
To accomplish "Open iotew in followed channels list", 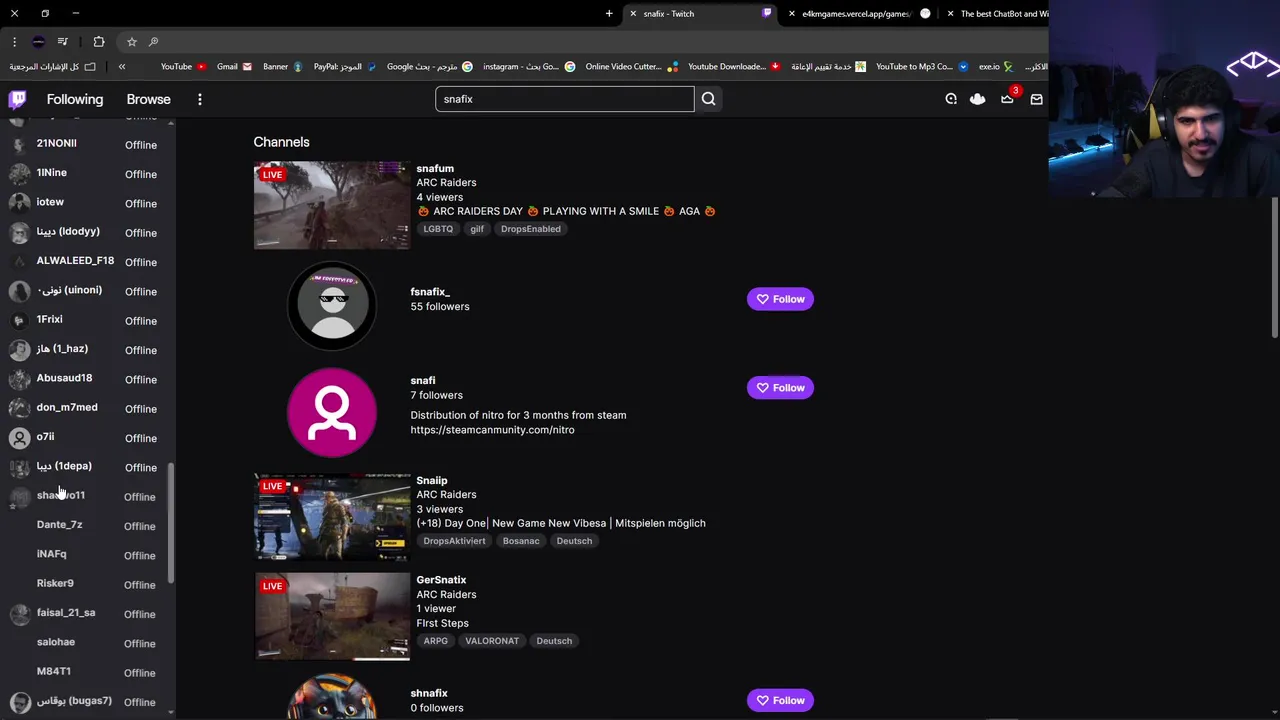I will coord(87,202).
